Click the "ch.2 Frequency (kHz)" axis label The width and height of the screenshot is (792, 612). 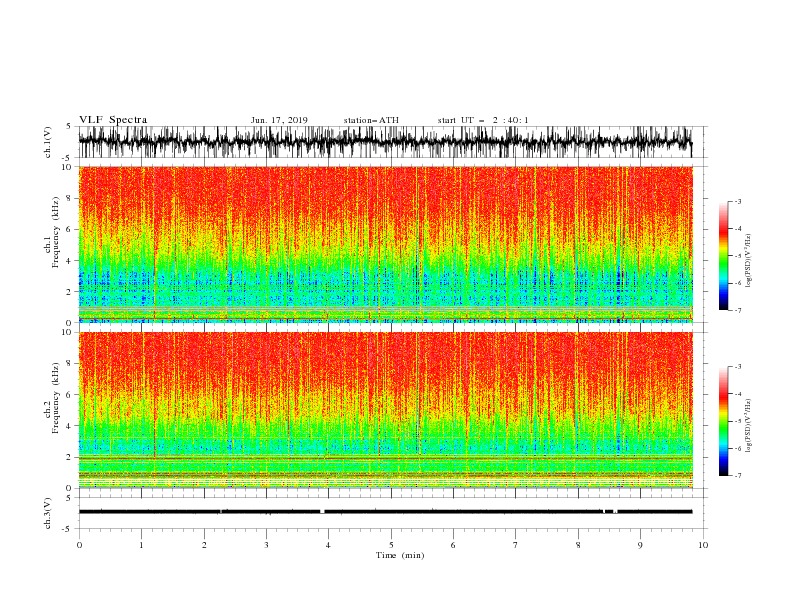pyautogui.click(x=52, y=398)
